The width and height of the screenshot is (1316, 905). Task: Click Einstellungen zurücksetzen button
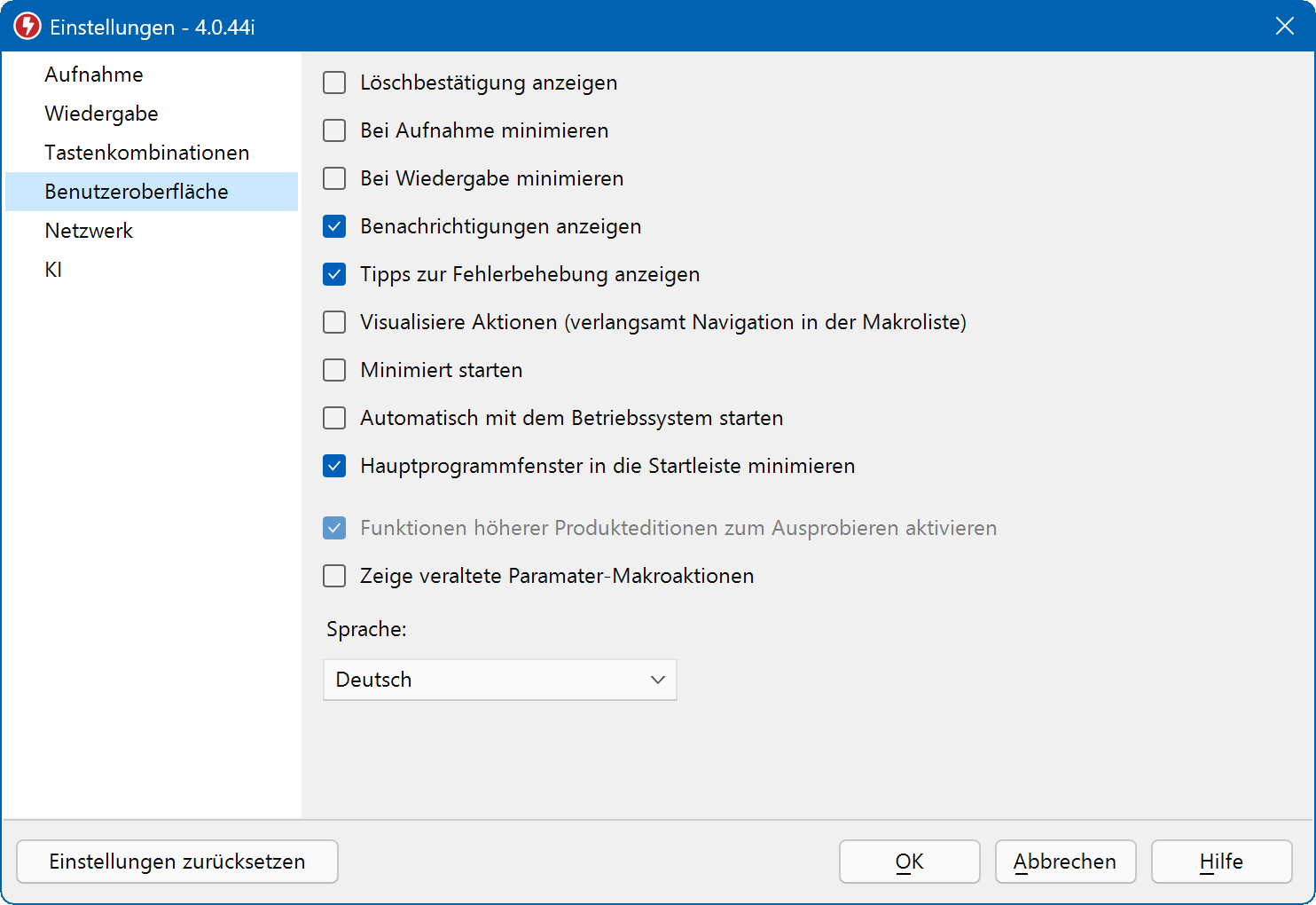point(177,862)
